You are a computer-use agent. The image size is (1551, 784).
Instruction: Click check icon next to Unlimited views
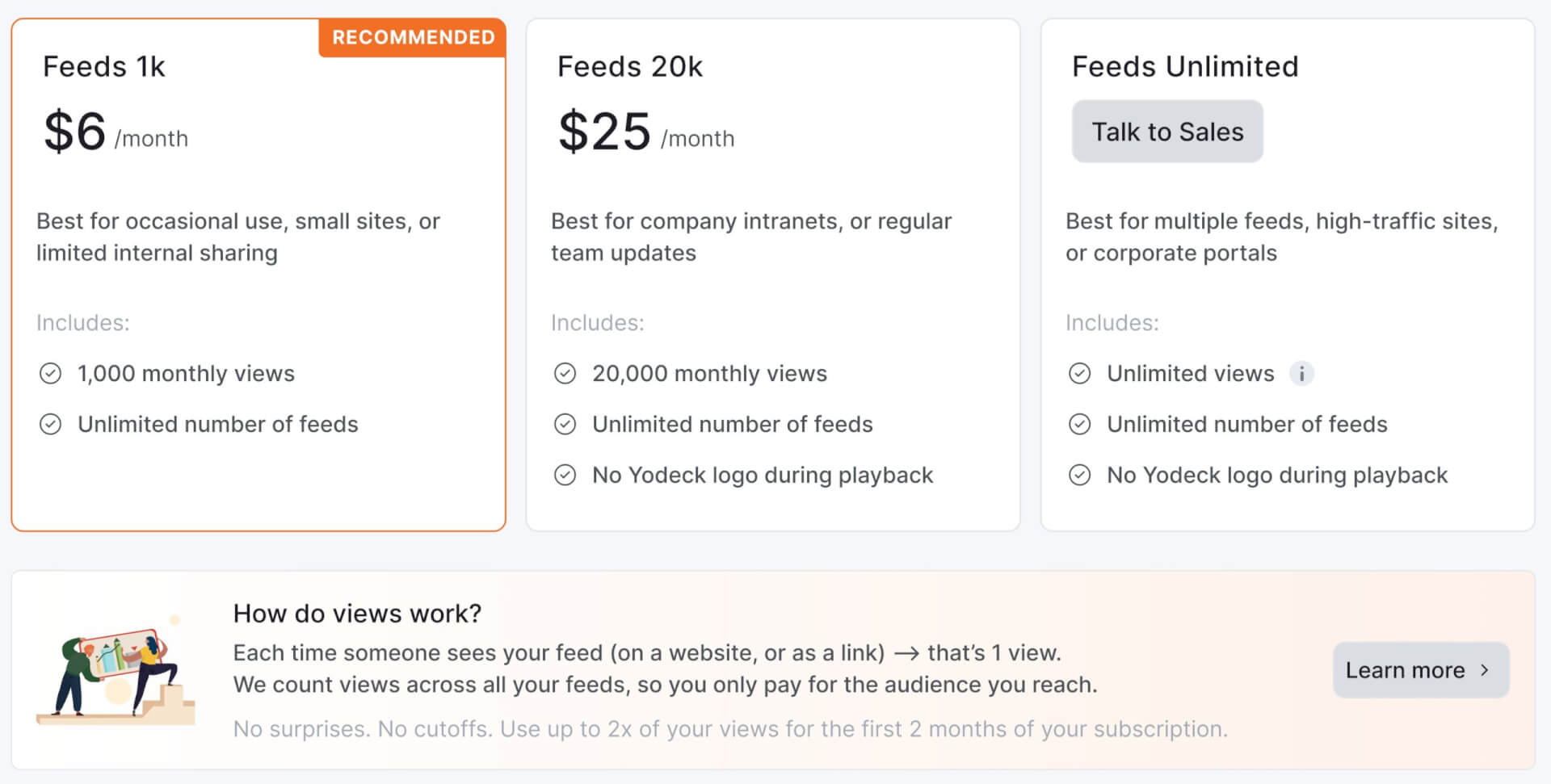(x=1079, y=374)
